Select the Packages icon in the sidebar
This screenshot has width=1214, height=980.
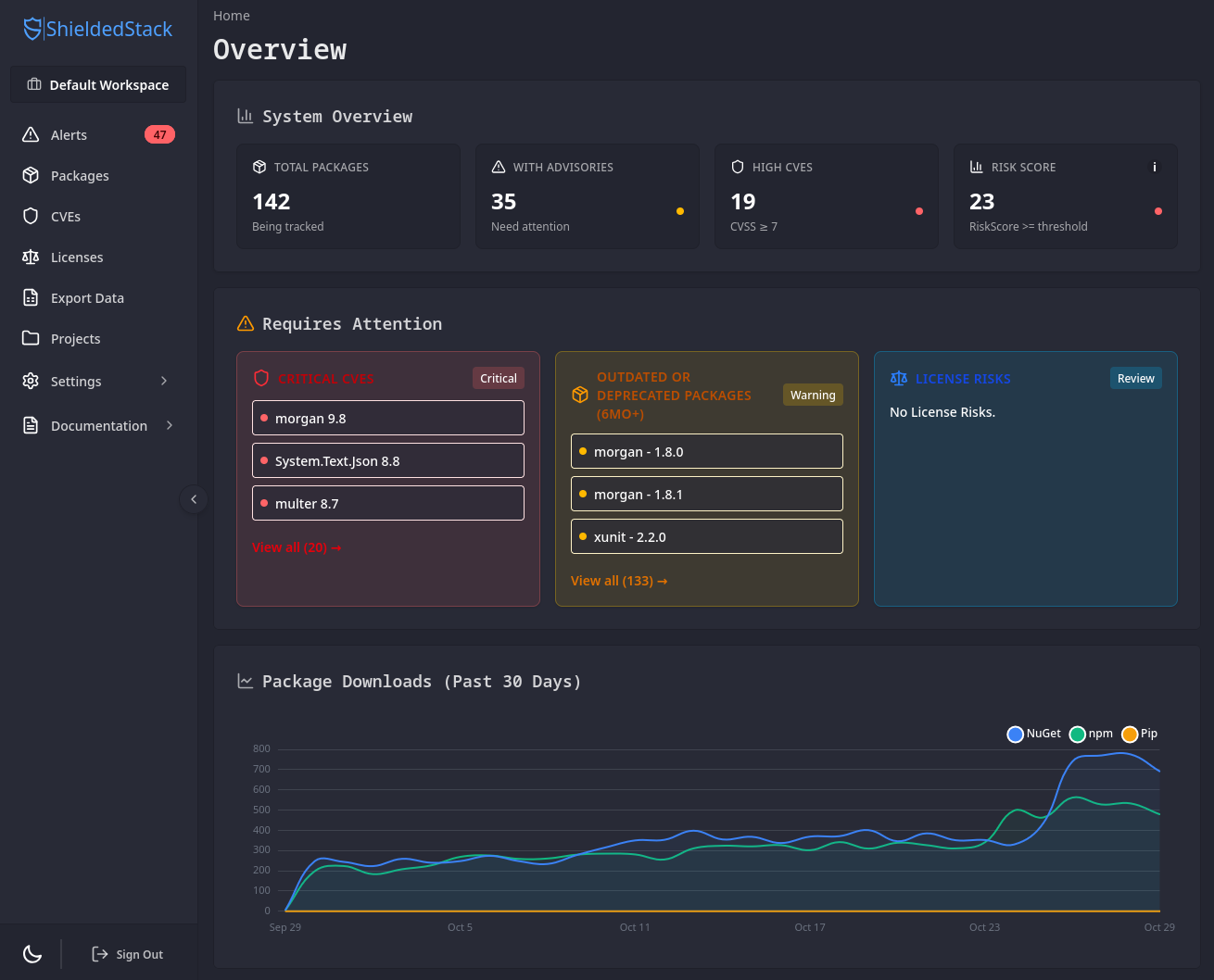32,175
